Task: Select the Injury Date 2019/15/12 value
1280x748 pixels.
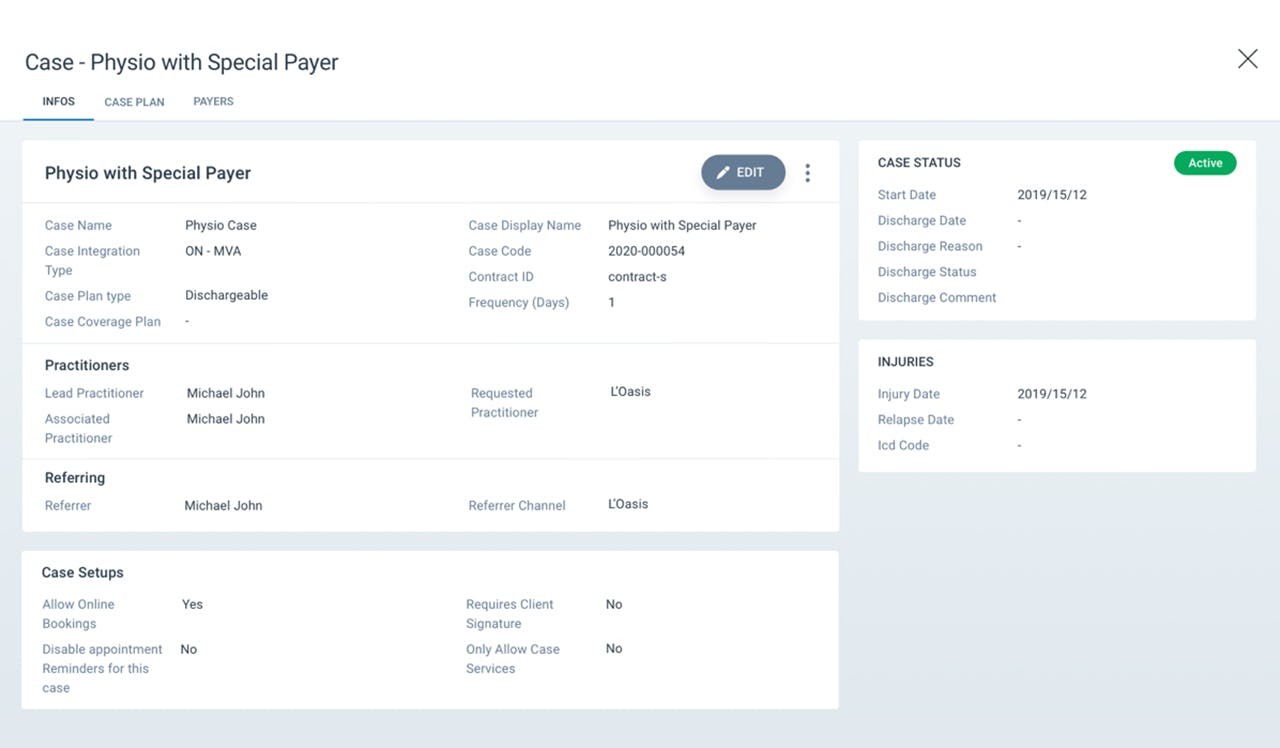Action: [1051, 394]
